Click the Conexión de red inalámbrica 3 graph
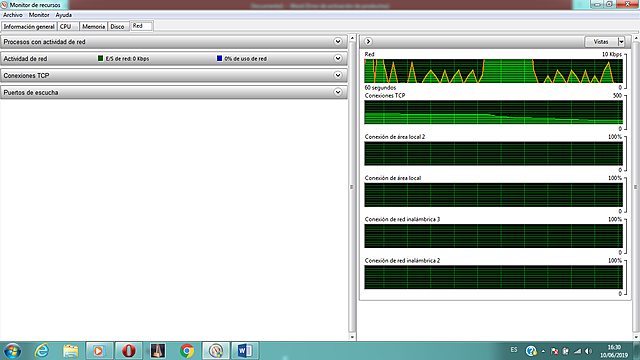The width and height of the screenshot is (640, 360). pos(493,236)
